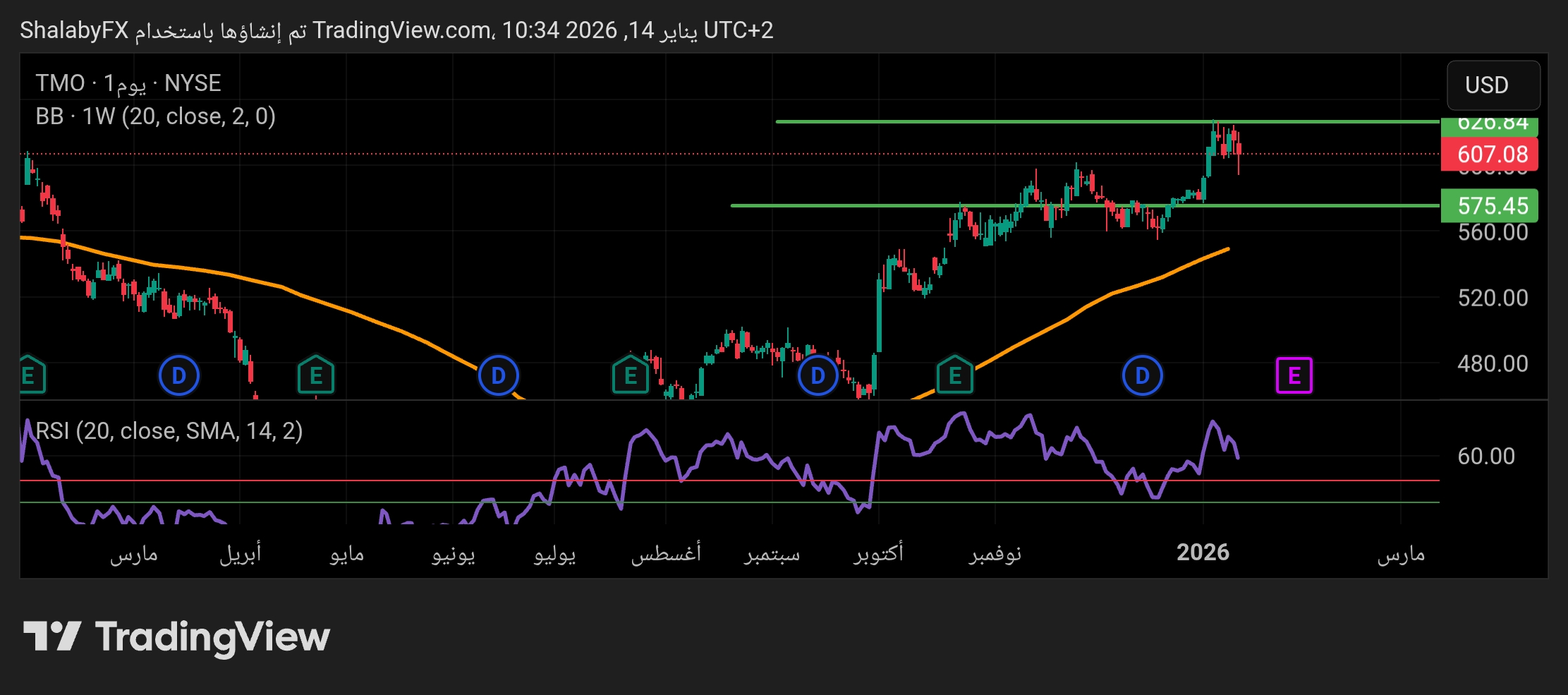
Task: Click dividend D marker between June and July
Action: click(498, 375)
